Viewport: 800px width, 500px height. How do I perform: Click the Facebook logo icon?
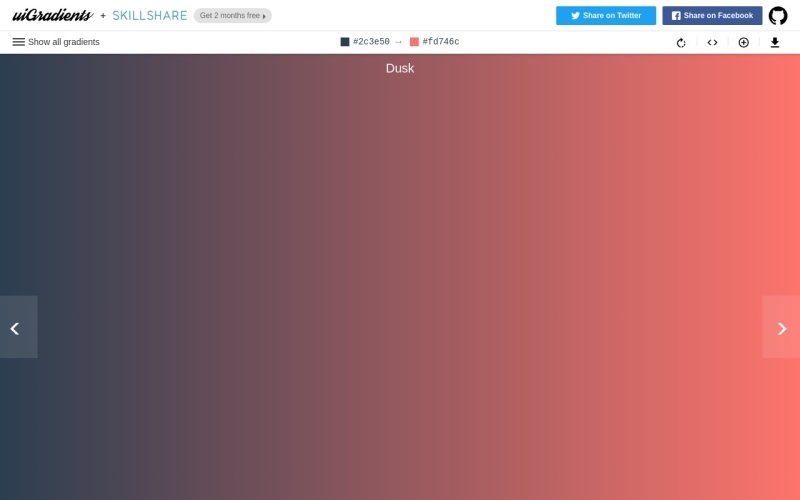point(676,16)
